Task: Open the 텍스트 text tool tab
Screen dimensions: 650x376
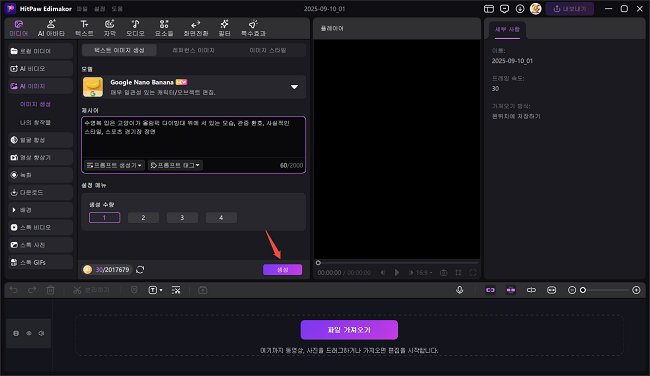Action: click(x=84, y=28)
